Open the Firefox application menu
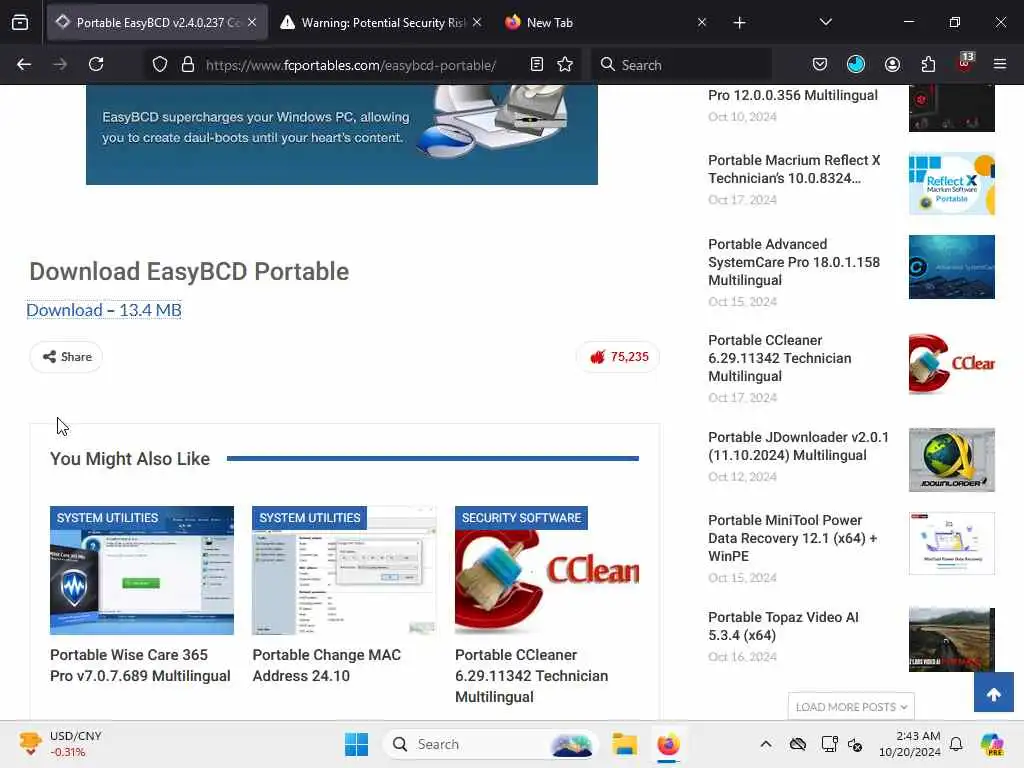 tap(1000, 64)
